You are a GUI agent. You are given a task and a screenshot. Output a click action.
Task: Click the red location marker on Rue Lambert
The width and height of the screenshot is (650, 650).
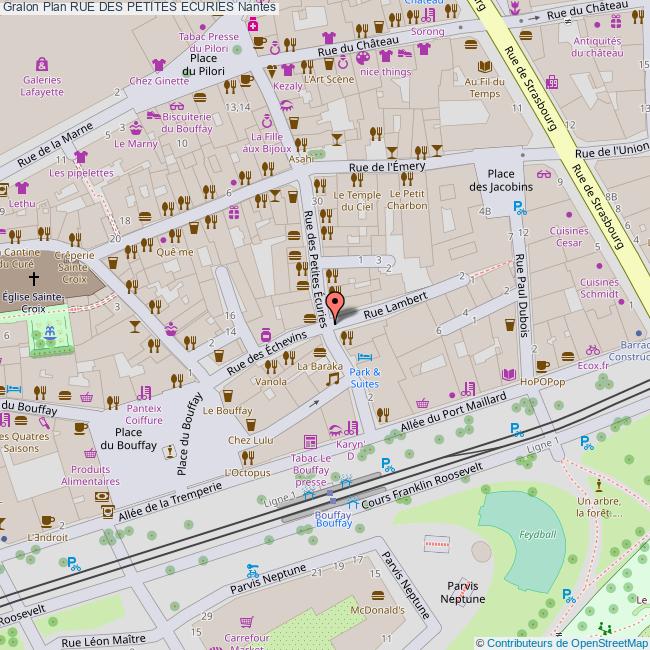[x=337, y=304]
